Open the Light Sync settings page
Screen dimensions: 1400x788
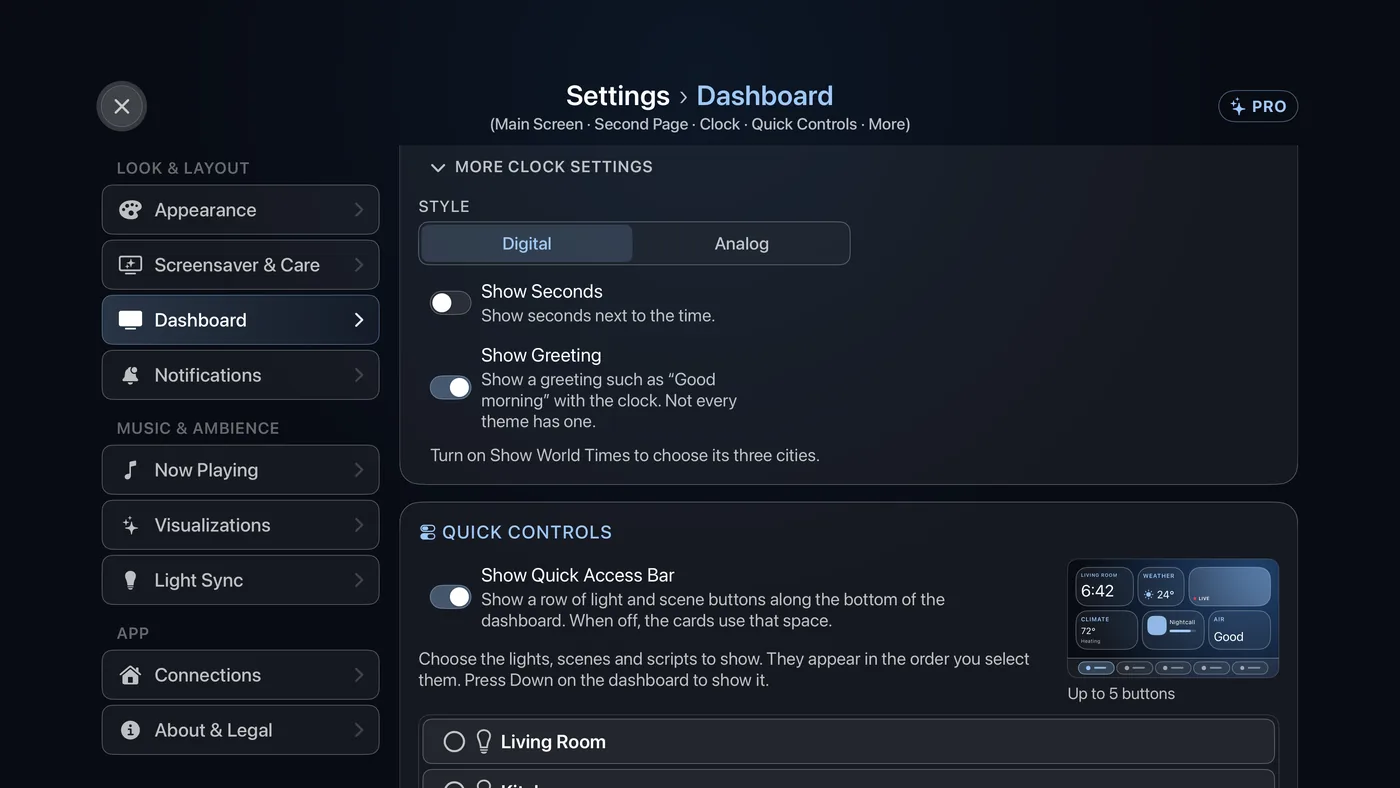(x=240, y=580)
